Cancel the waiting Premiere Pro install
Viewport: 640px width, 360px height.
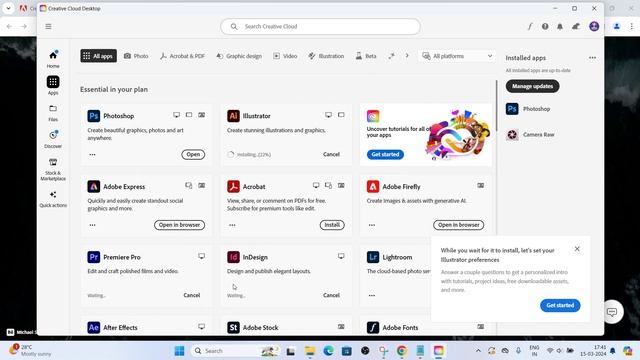point(191,295)
